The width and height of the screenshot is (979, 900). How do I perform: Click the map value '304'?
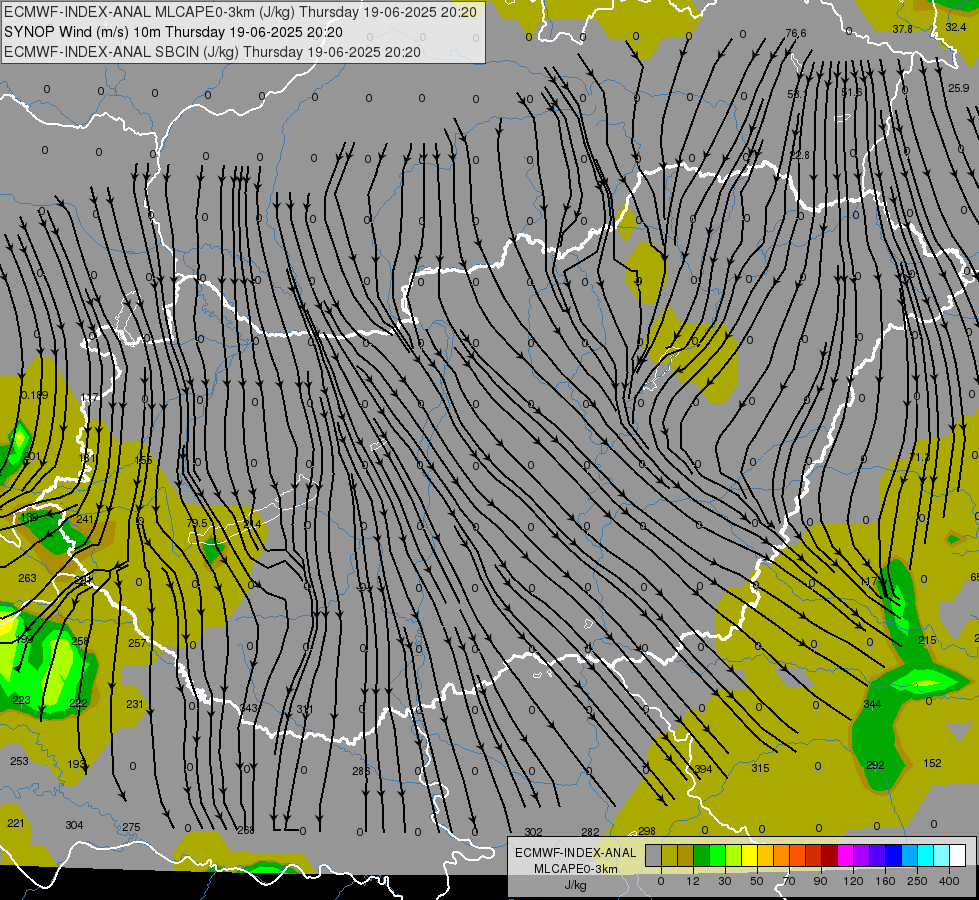(x=74, y=825)
